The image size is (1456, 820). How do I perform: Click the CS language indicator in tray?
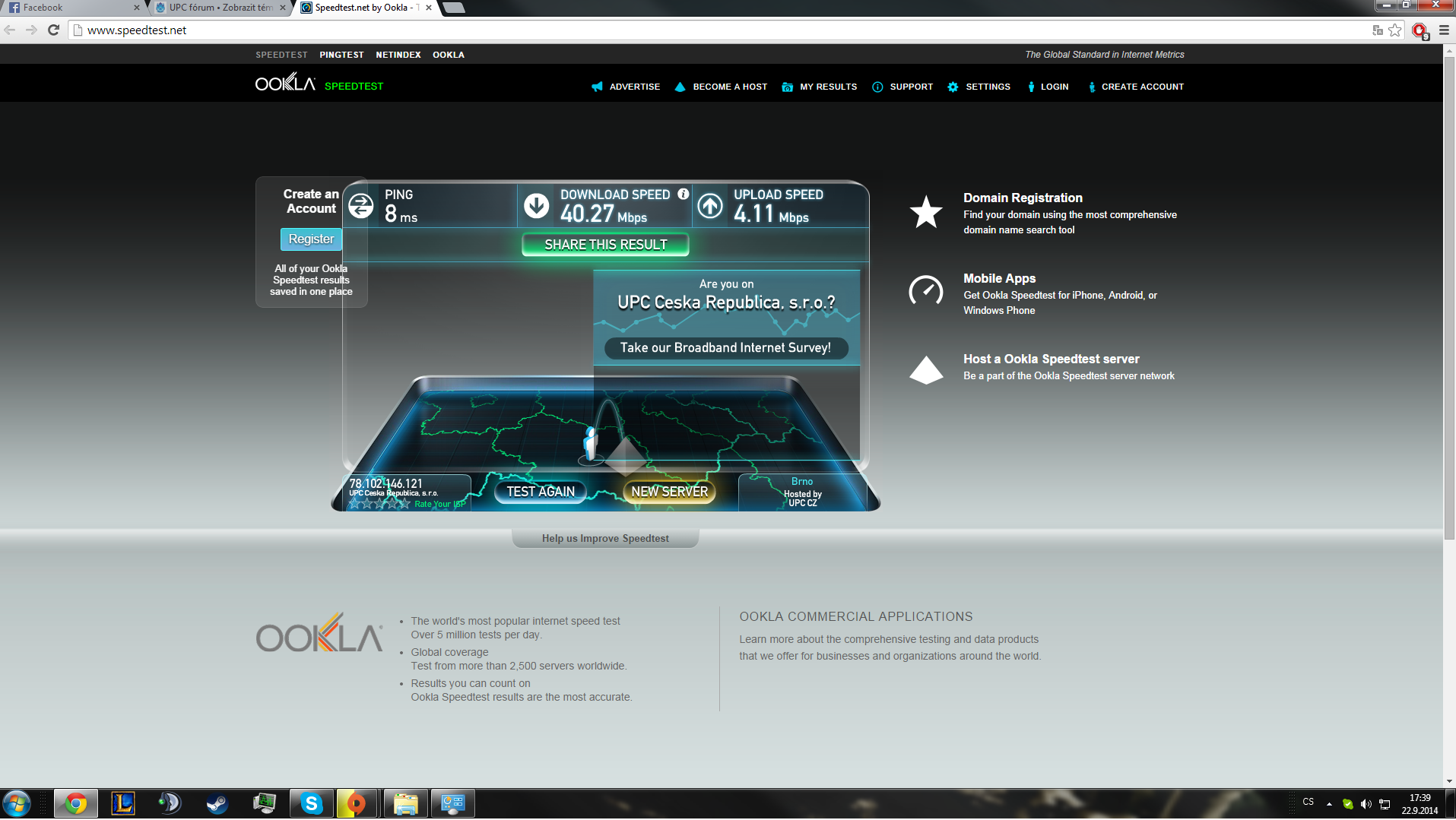tap(1308, 803)
